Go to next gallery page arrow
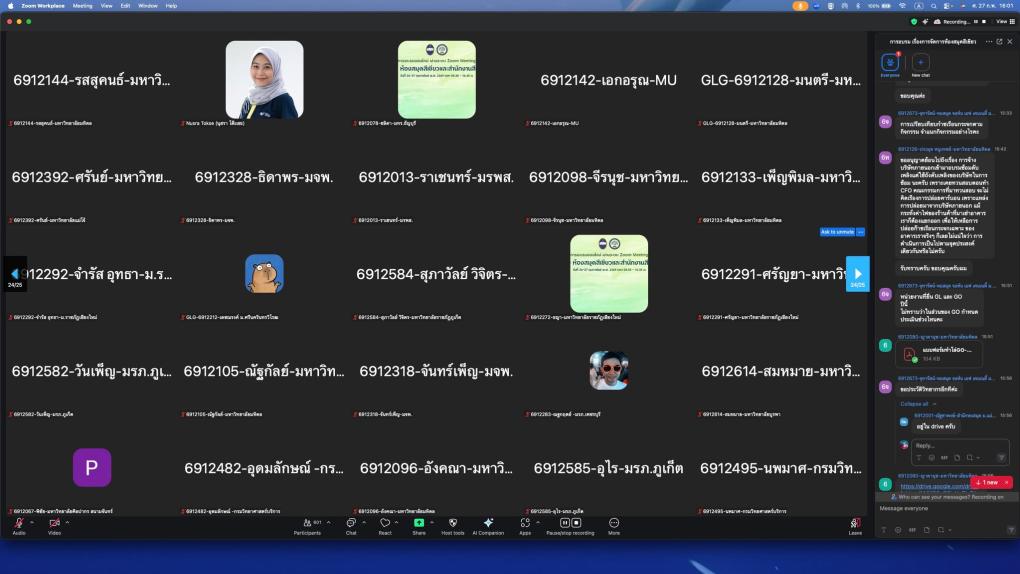The height and width of the screenshot is (574, 1020). point(857,273)
